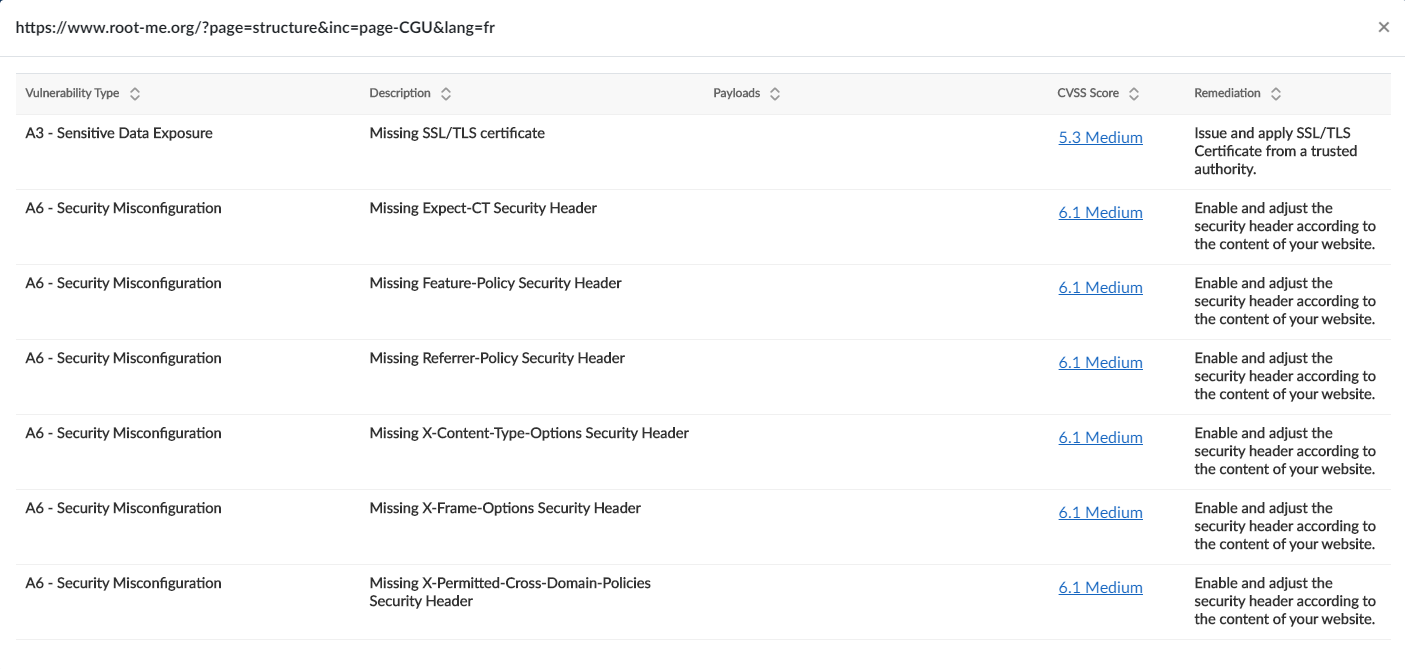Click the sort arrows beside Payloads
The image size is (1405, 669).
pos(773,93)
